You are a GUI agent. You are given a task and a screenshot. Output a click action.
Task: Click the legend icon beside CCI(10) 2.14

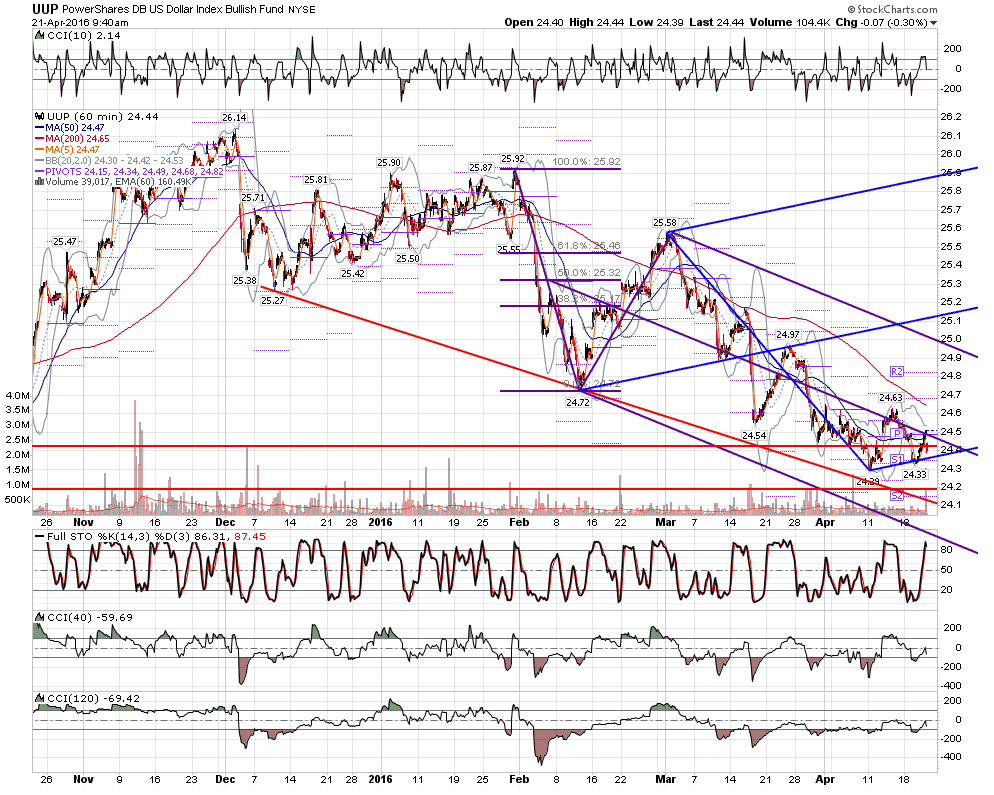coord(39,36)
